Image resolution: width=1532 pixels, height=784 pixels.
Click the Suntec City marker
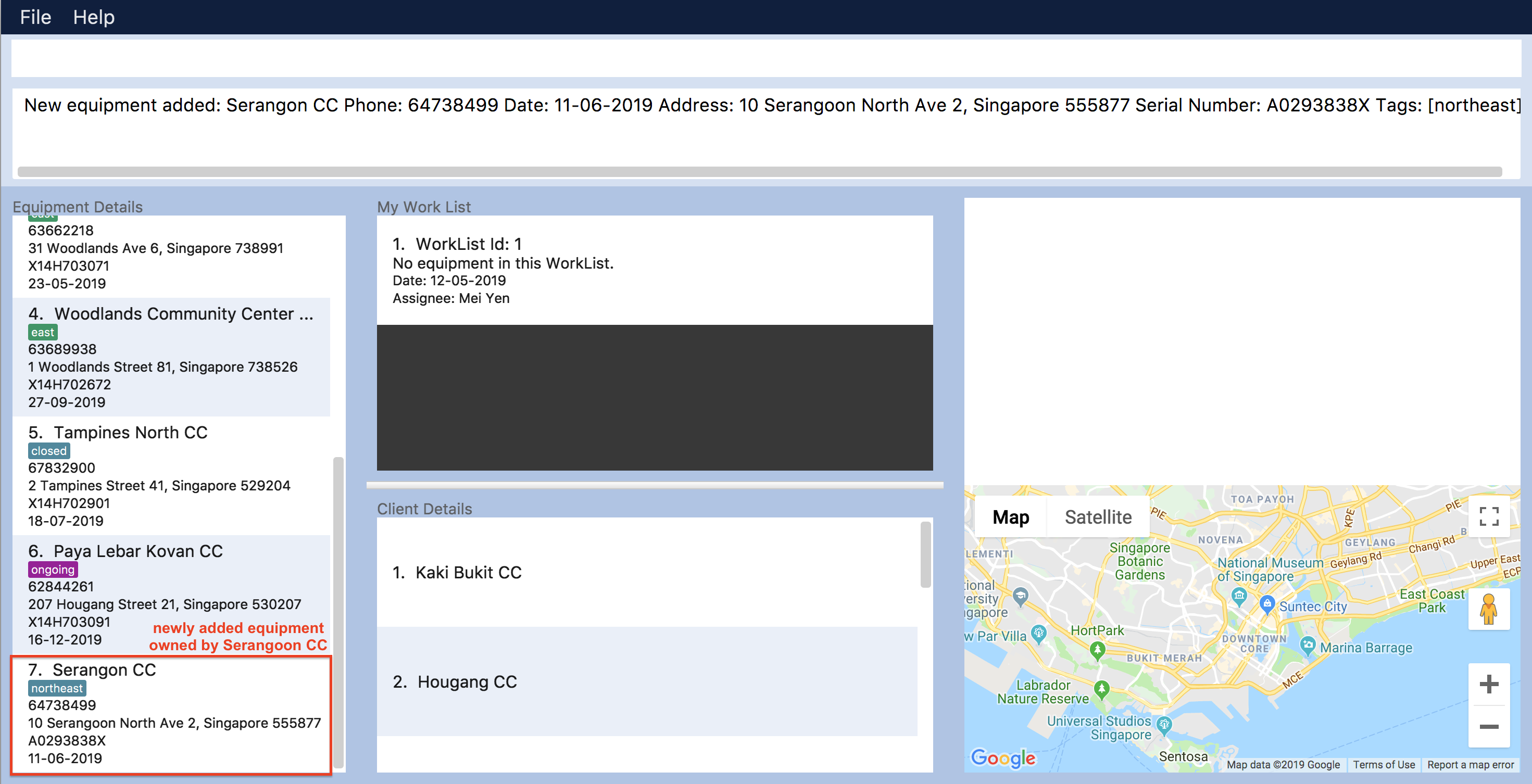pyautogui.click(x=1267, y=604)
